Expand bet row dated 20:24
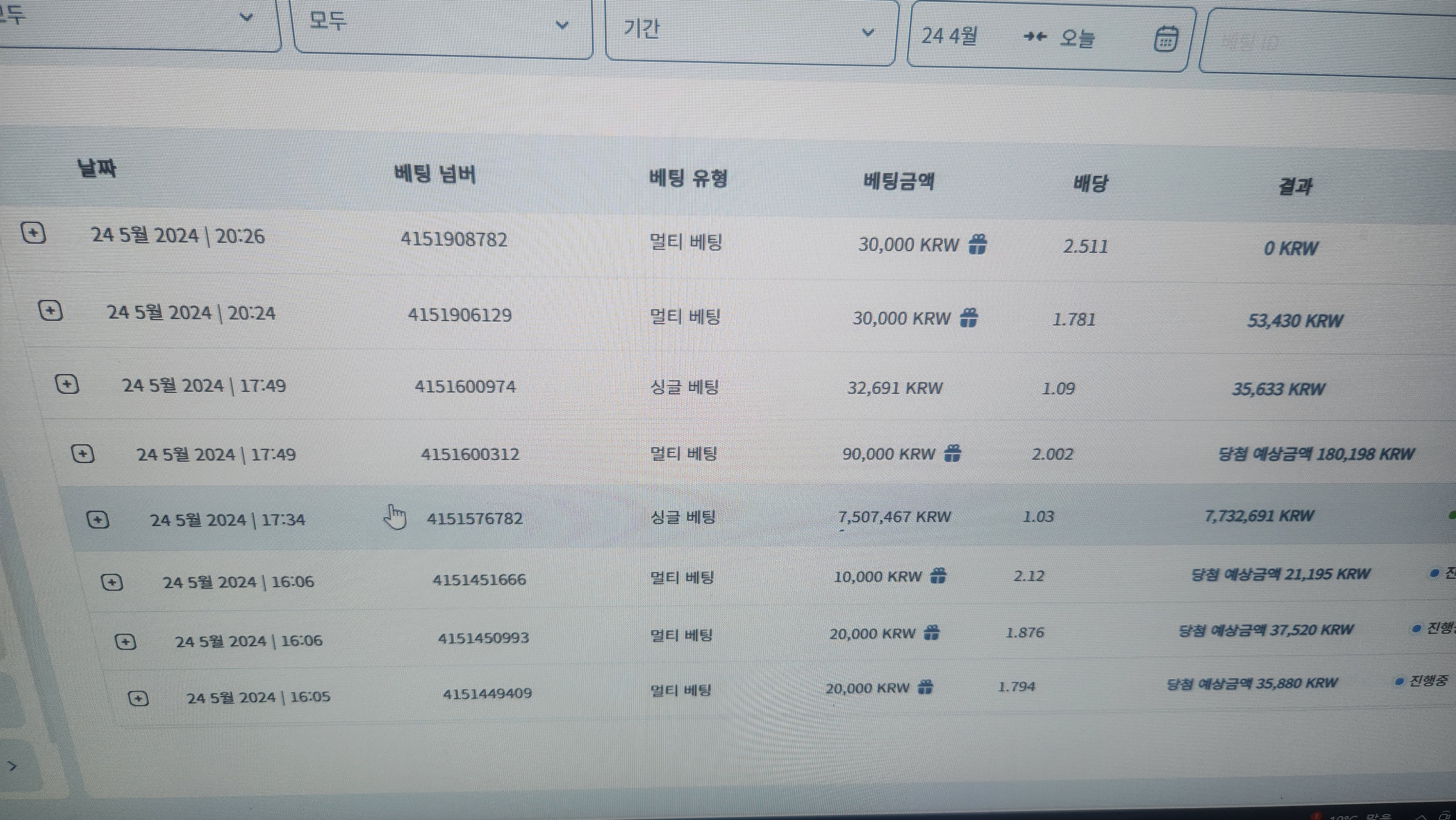1456x820 pixels. coord(50,311)
